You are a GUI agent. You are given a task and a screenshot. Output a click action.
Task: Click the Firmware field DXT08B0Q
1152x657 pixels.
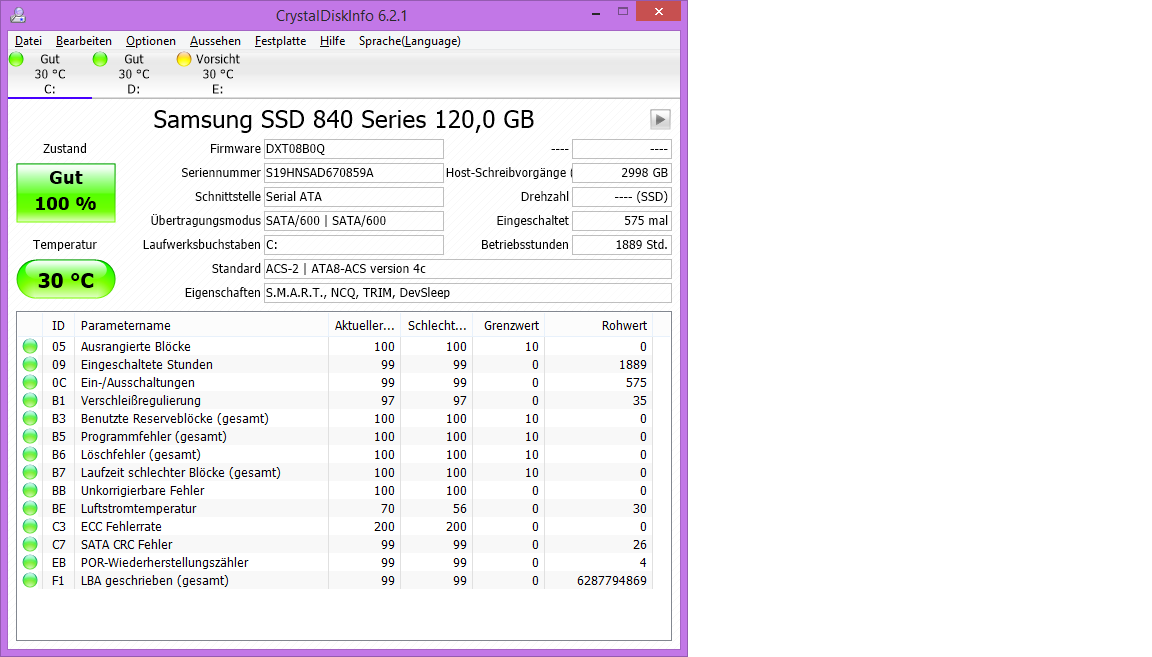[353, 148]
